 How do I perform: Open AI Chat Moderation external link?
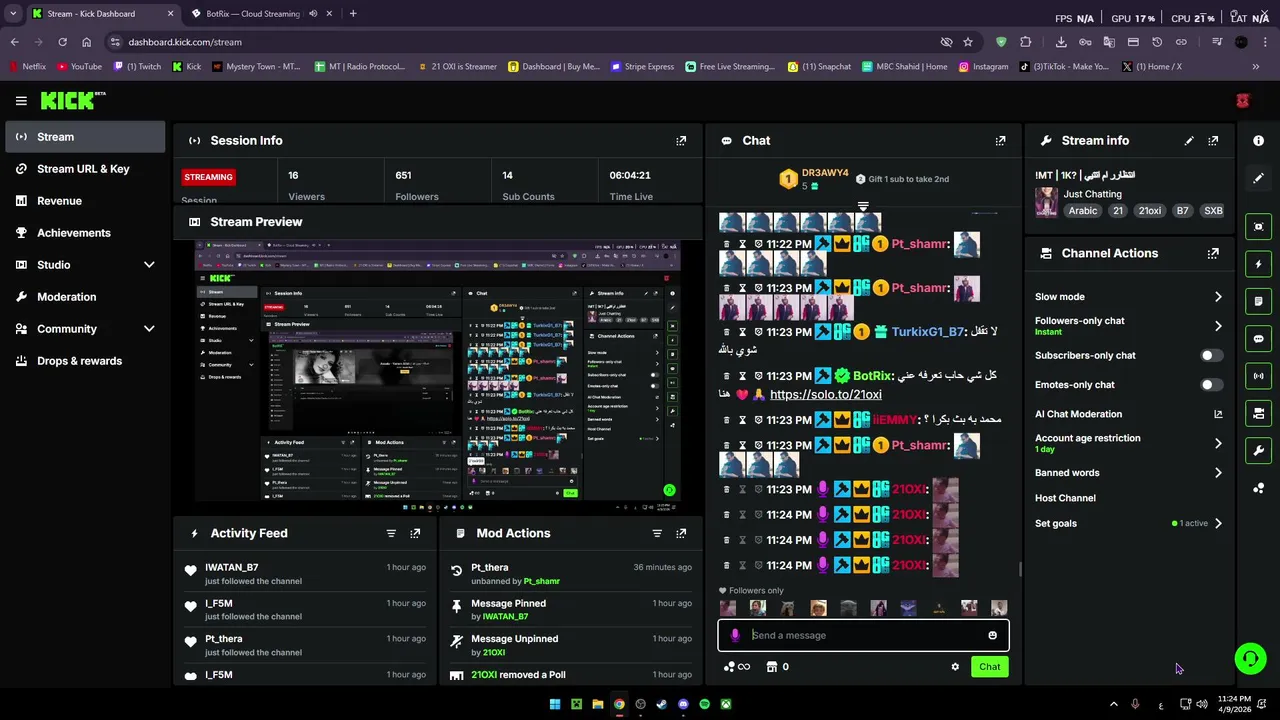click(1218, 414)
